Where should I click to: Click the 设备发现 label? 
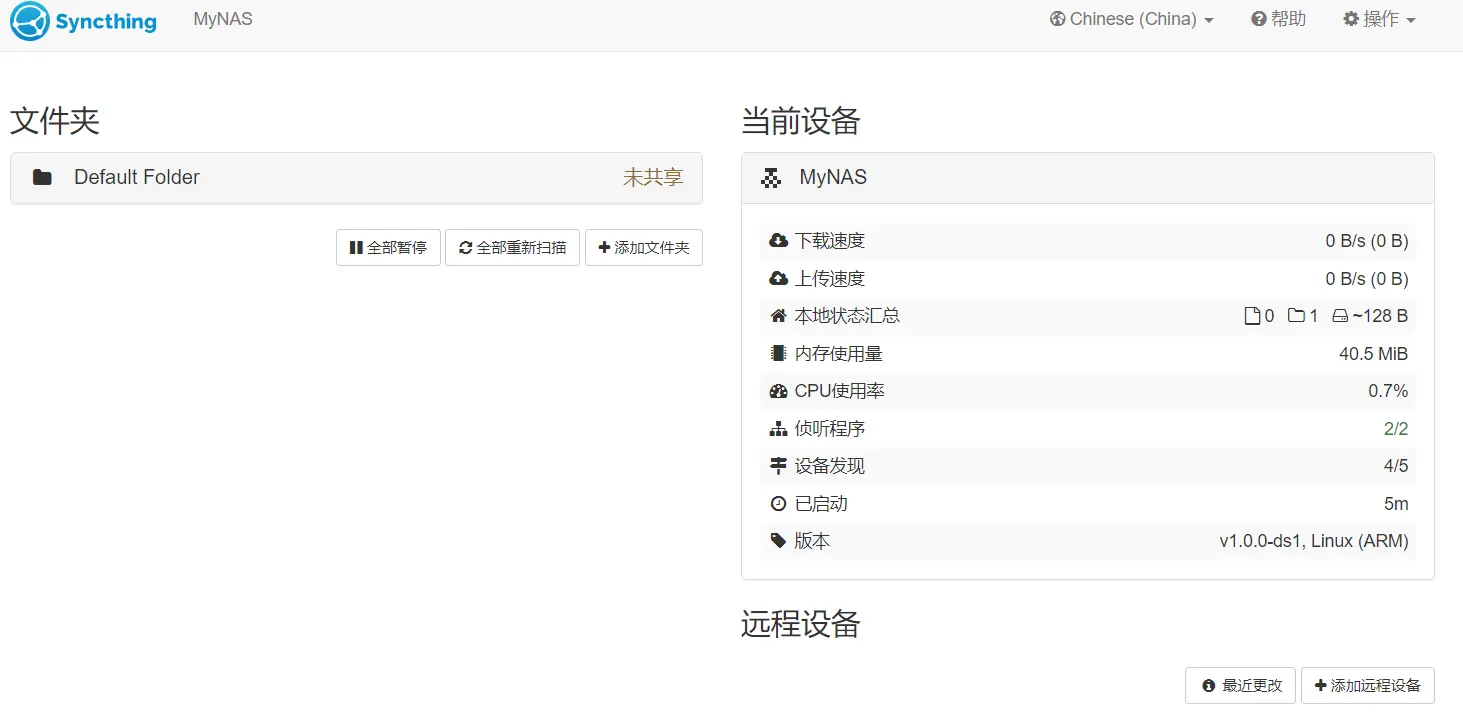click(x=830, y=466)
